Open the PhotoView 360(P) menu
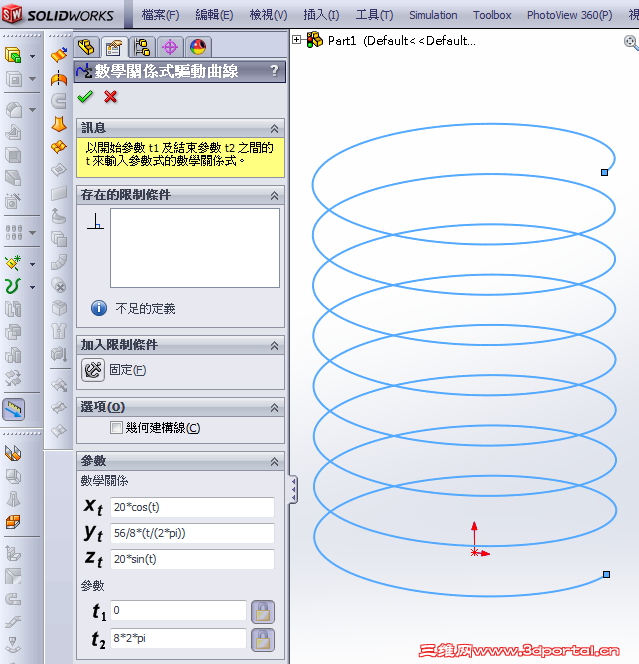639x664 pixels. pyautogui.click(x=570, y=15)
